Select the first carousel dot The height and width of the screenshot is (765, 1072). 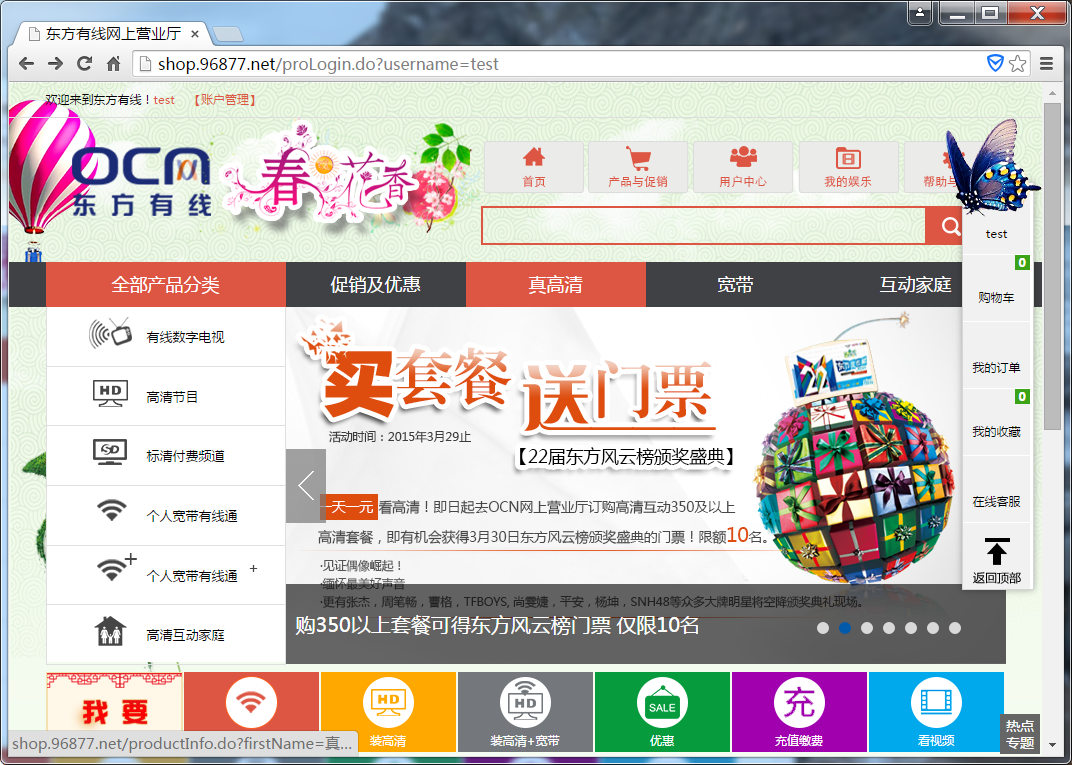pyautogui.click(x=823, y=628)
